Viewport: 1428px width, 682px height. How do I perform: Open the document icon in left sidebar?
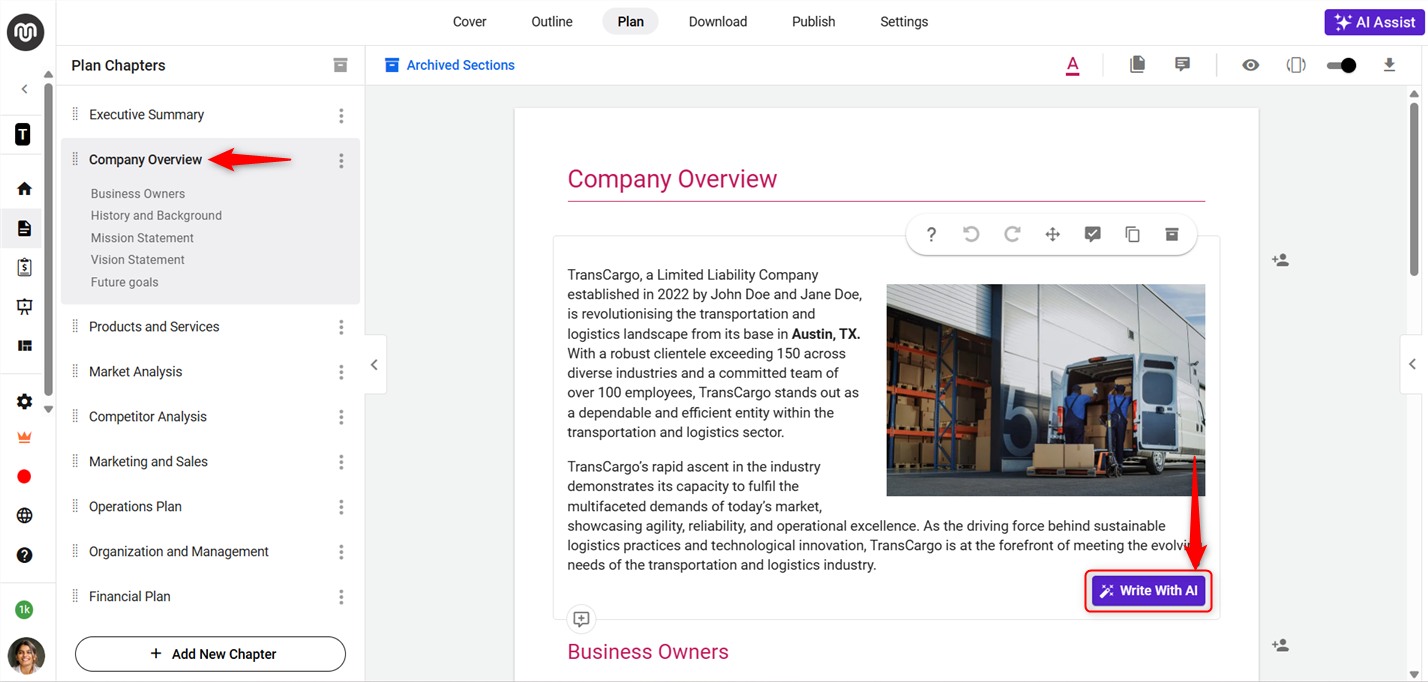pos(24,228)
